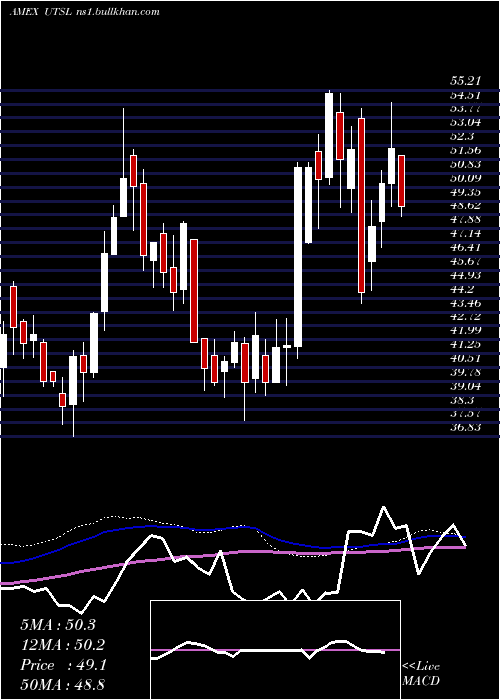Click the 40.51 price level label
The width and height of the screenshot is (500, 700).
pos(465,358)
